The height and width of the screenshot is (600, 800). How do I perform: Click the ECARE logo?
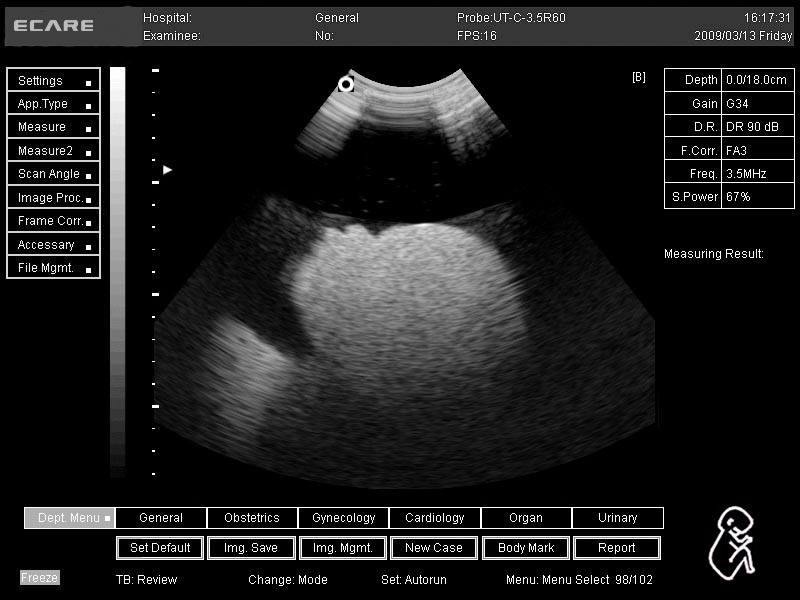[x=54, y=25]
